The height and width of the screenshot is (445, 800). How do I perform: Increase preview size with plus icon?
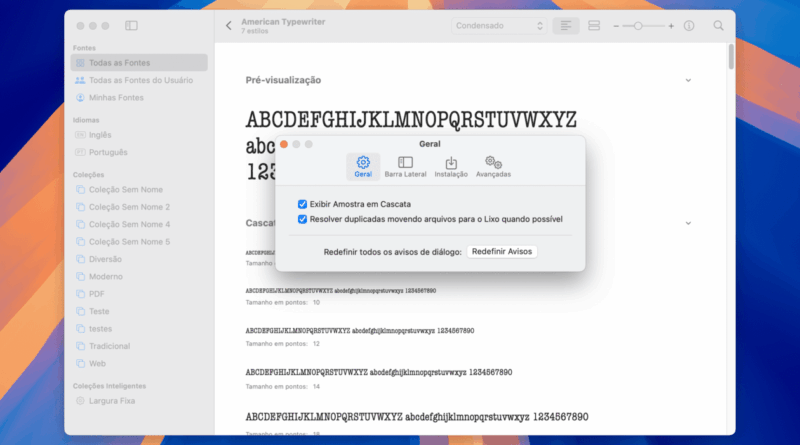point(671,26)
